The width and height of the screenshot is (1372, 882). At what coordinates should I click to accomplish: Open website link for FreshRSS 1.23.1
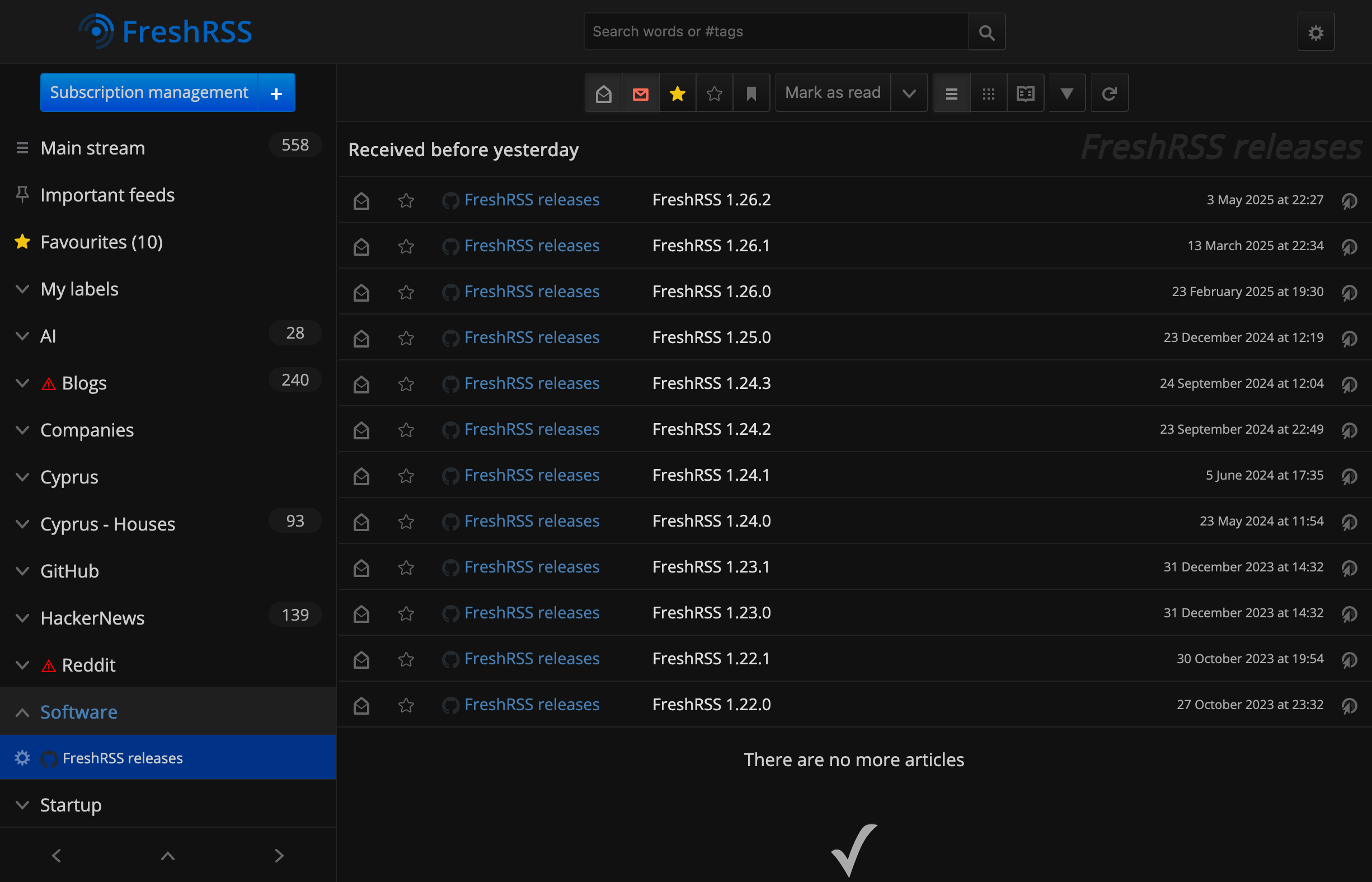point(1349,567)
